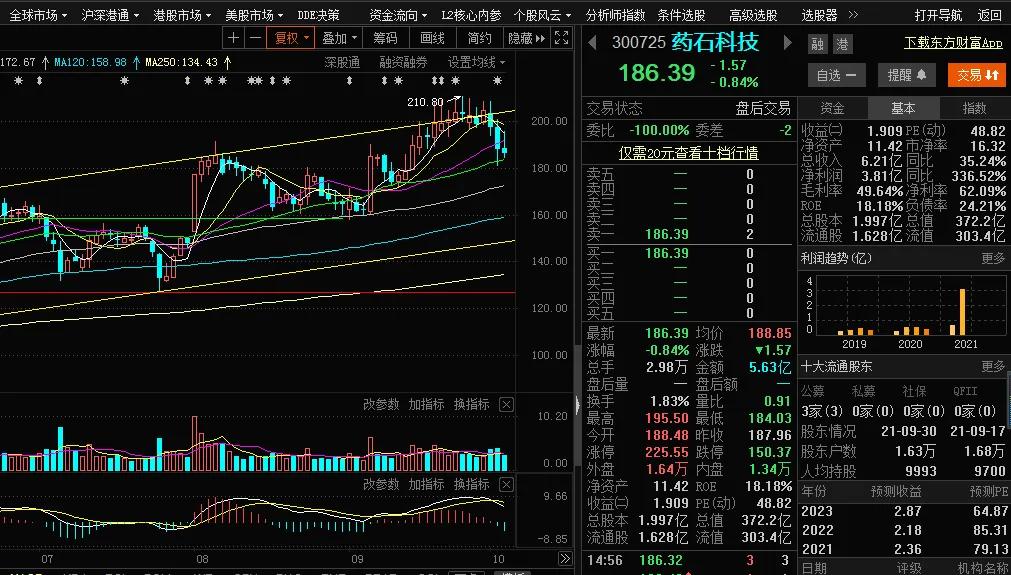The image size is (1011, 575).
Task: Switch to the 基本 tab
Action: [x=903, y=108]
